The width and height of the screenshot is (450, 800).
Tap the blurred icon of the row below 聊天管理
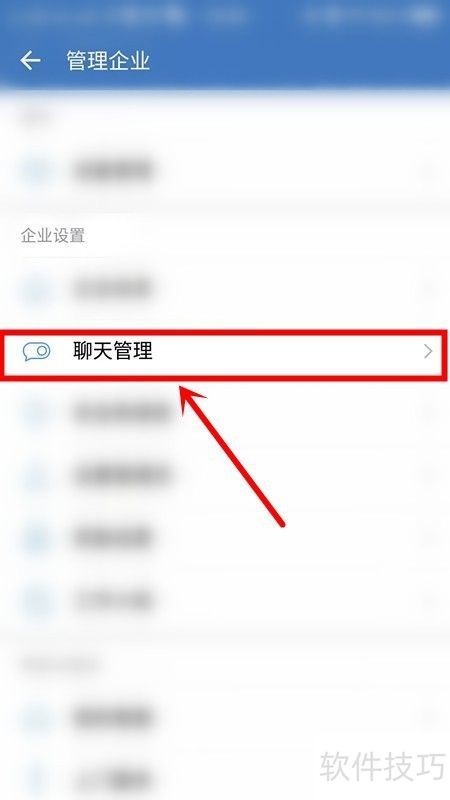point(37,413)
